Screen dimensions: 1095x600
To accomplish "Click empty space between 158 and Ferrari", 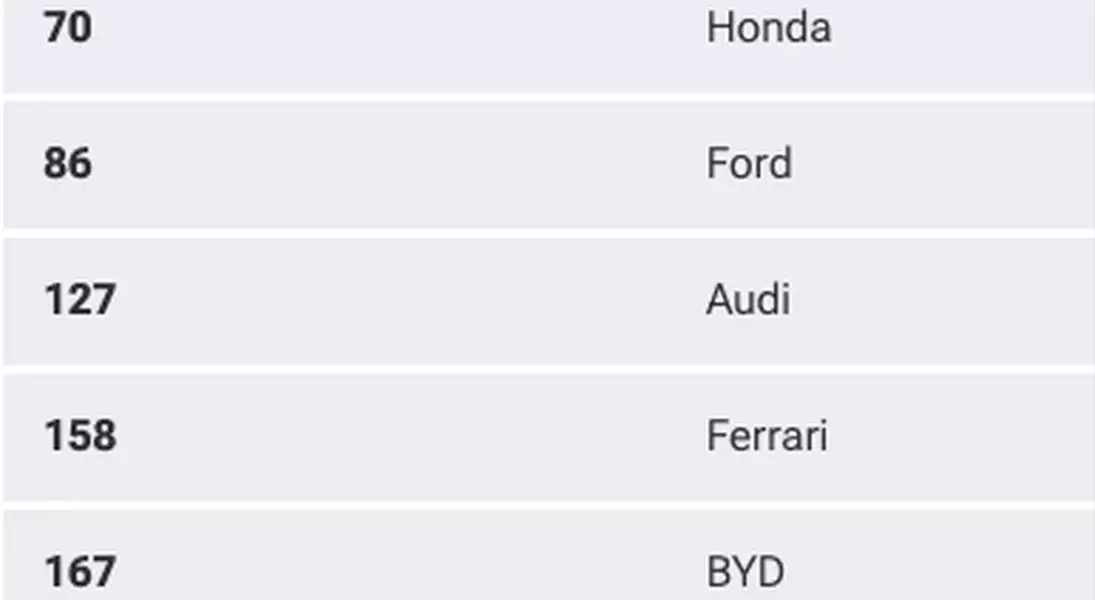I will click(x=411, y=436).
